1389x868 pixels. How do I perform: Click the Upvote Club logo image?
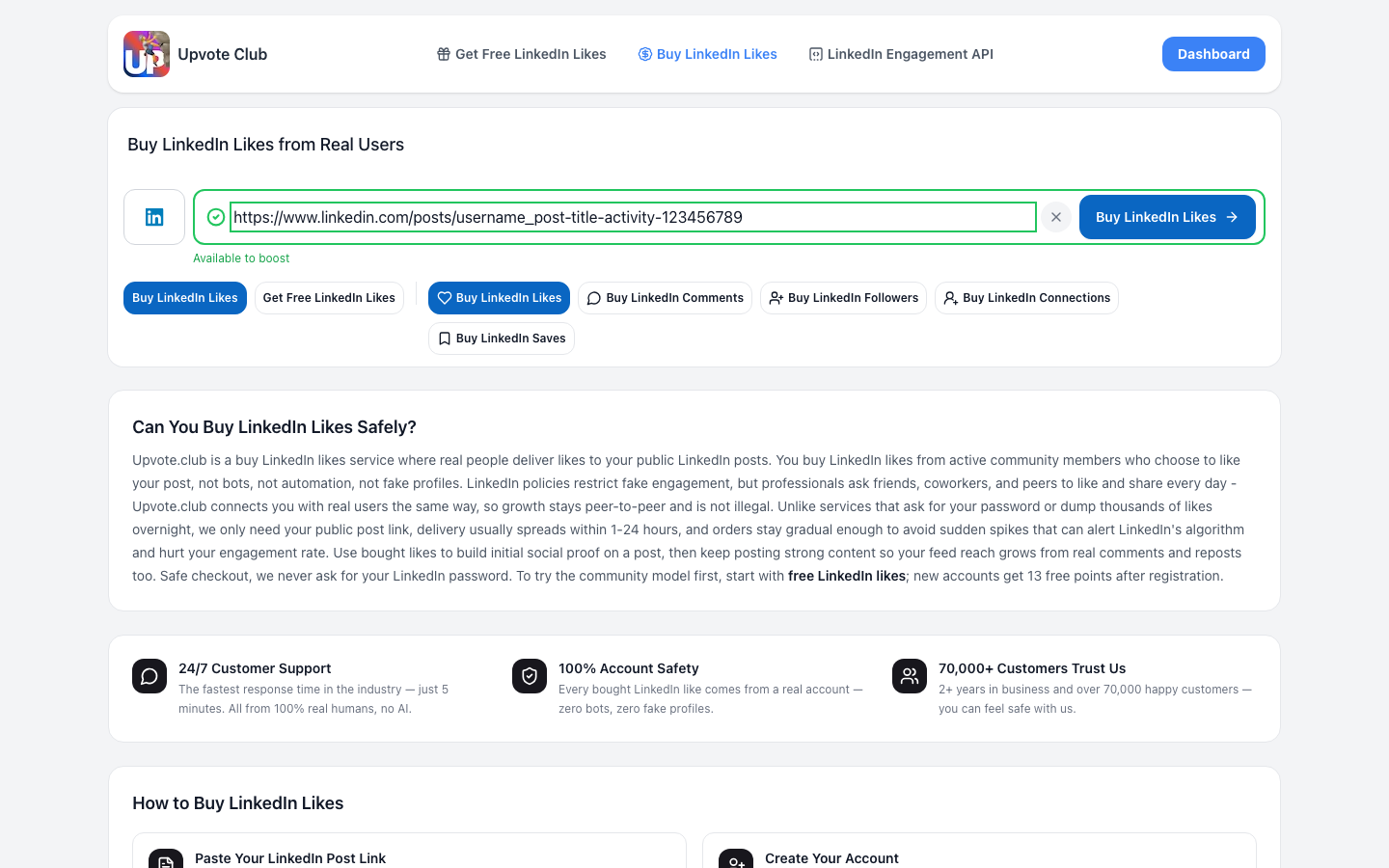click(x=147, y=54)
